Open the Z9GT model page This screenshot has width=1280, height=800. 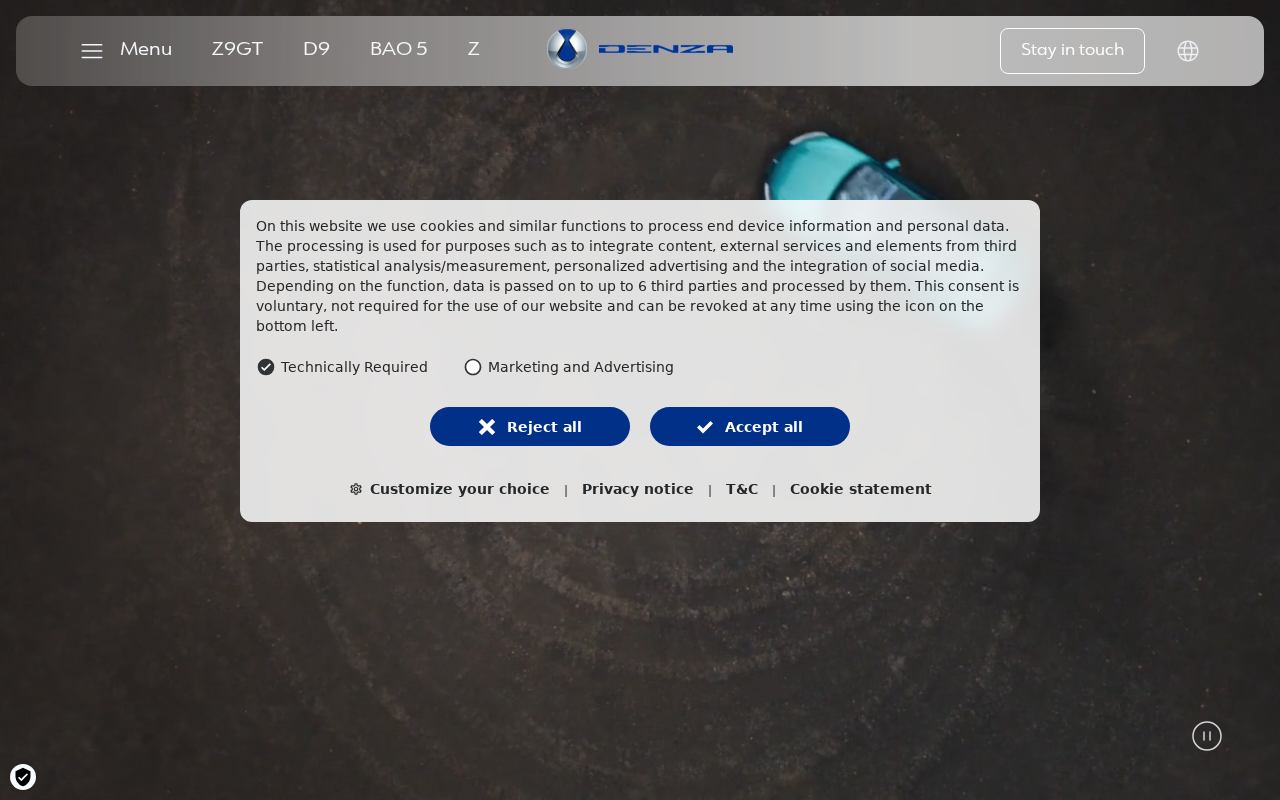click(x=237, y=50)
